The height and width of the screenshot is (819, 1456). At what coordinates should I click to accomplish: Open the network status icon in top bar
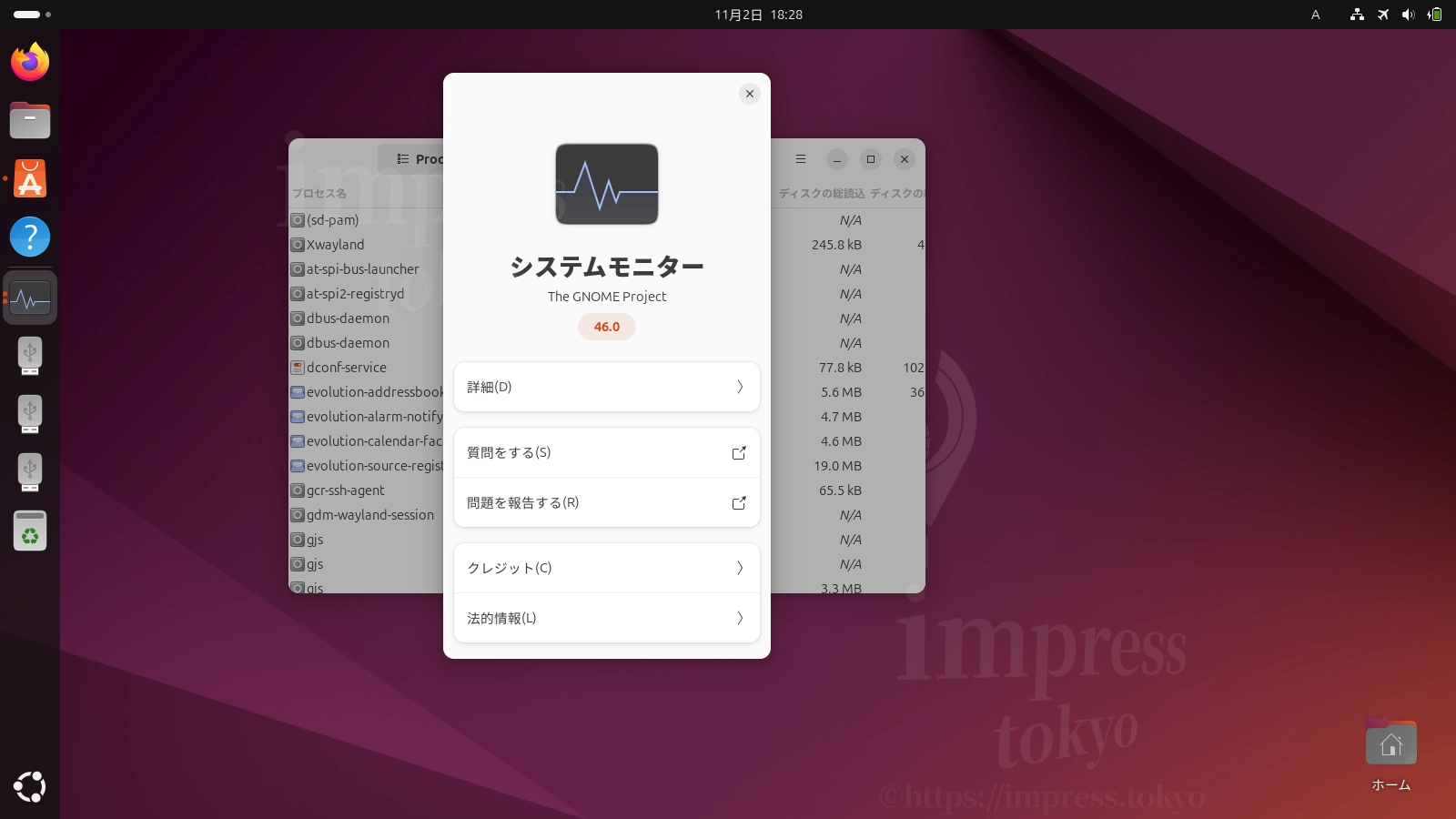(1357, 15)
